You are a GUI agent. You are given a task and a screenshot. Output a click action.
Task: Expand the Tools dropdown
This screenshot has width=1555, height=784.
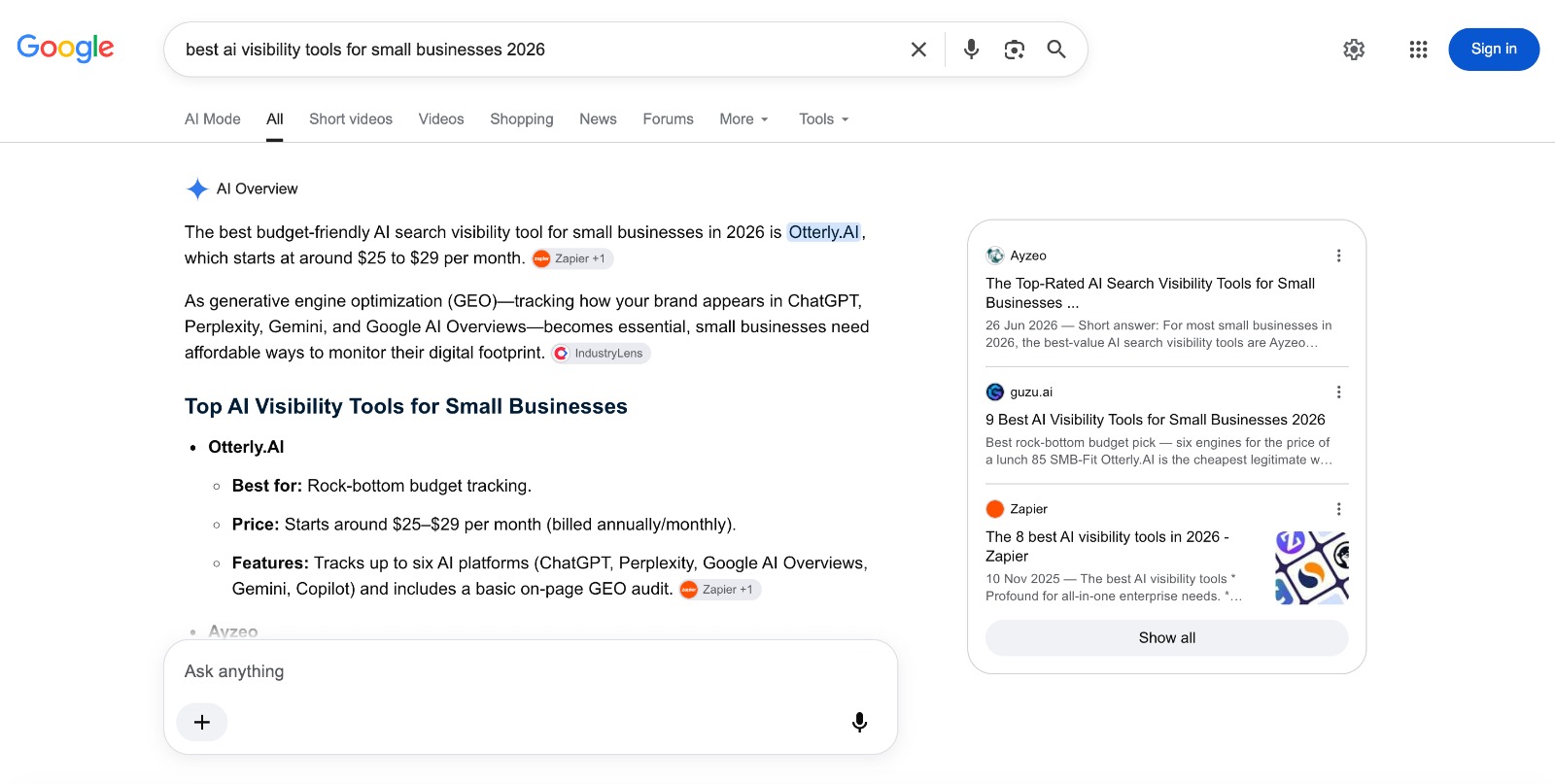tap(824, 119)
